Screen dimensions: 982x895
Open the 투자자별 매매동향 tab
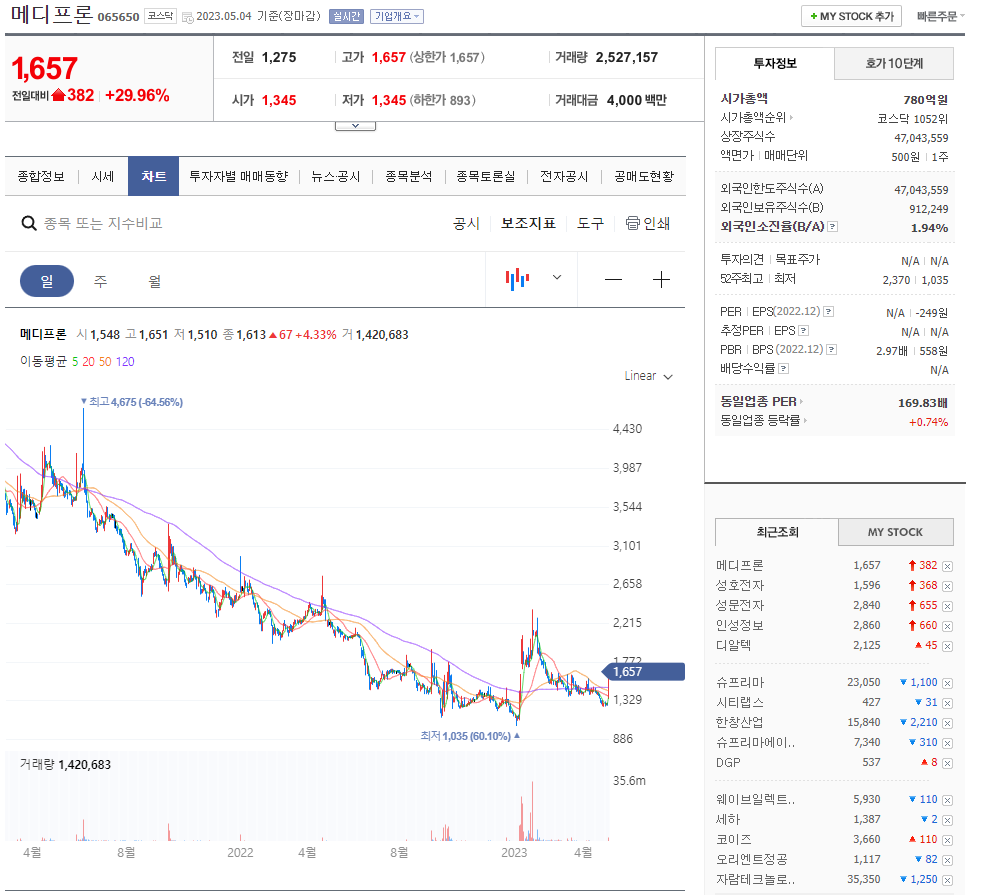(239, 177)
